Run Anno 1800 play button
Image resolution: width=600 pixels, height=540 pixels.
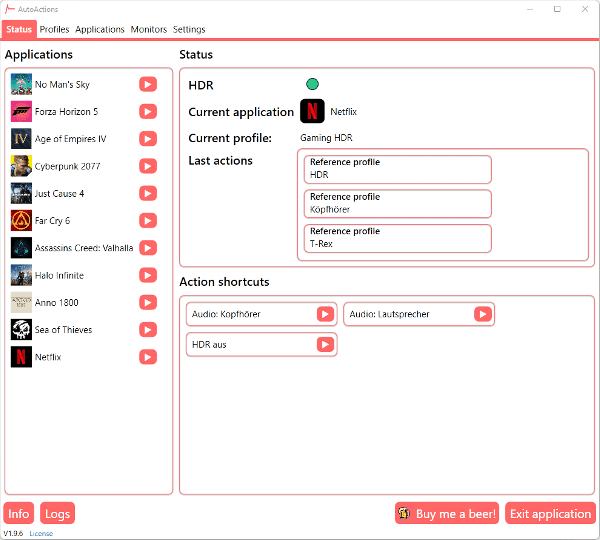(148, 302)
